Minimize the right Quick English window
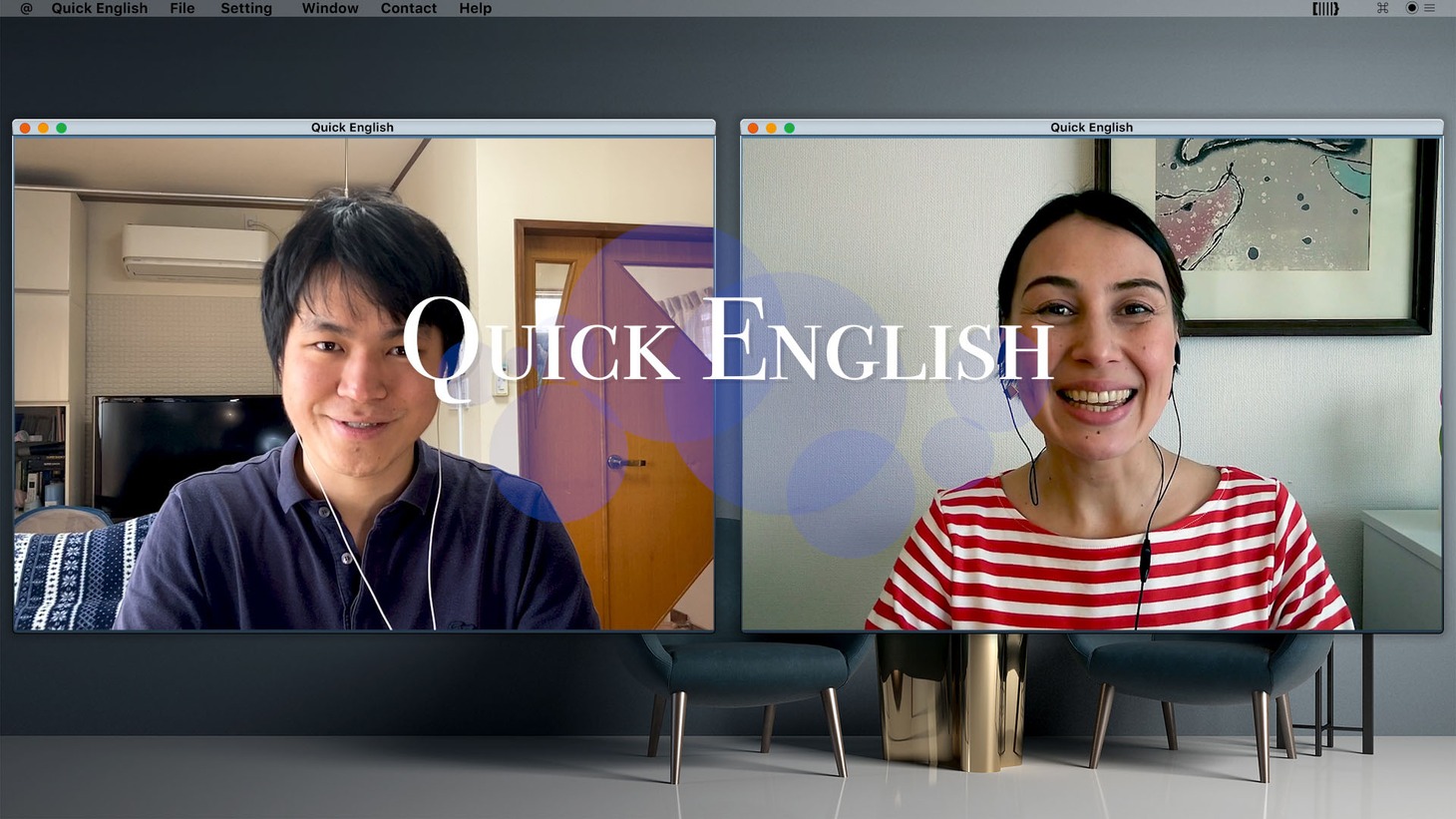1456x819 pixels. [x=771, y=128]
